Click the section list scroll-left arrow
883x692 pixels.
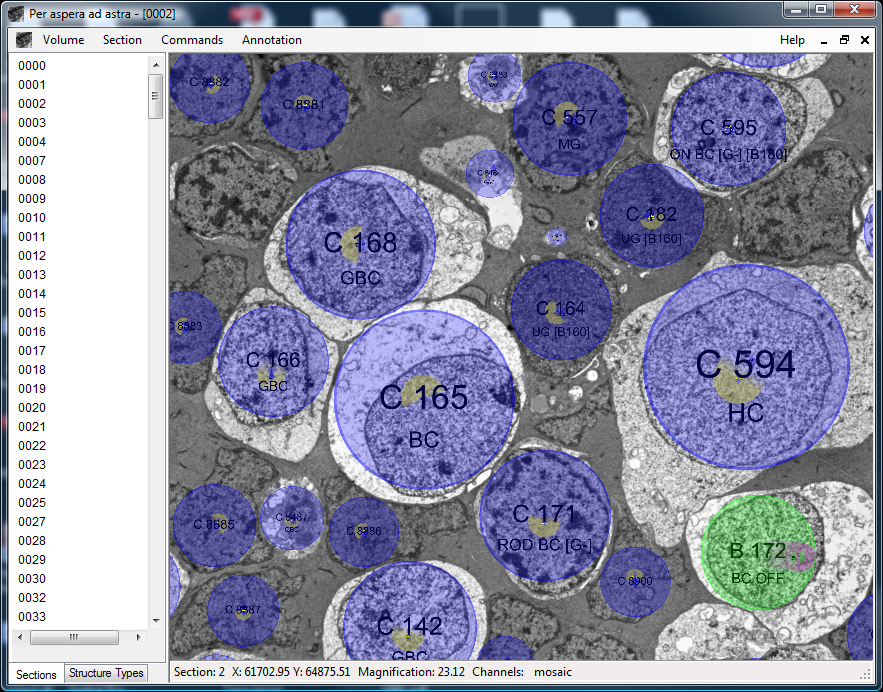21,637
